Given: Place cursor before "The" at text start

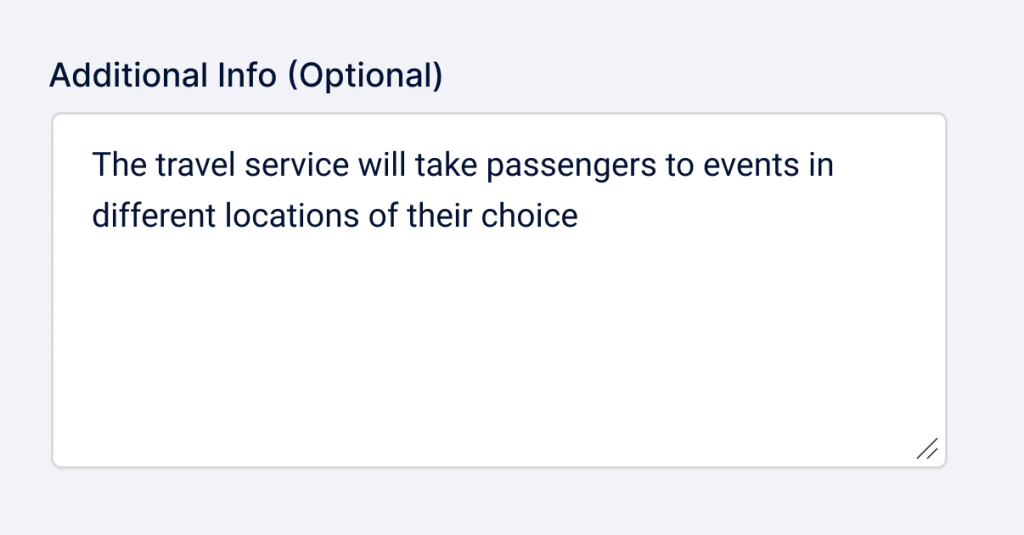Looking at the screenshot, I should pyautogui.click(x=93, y=164).
